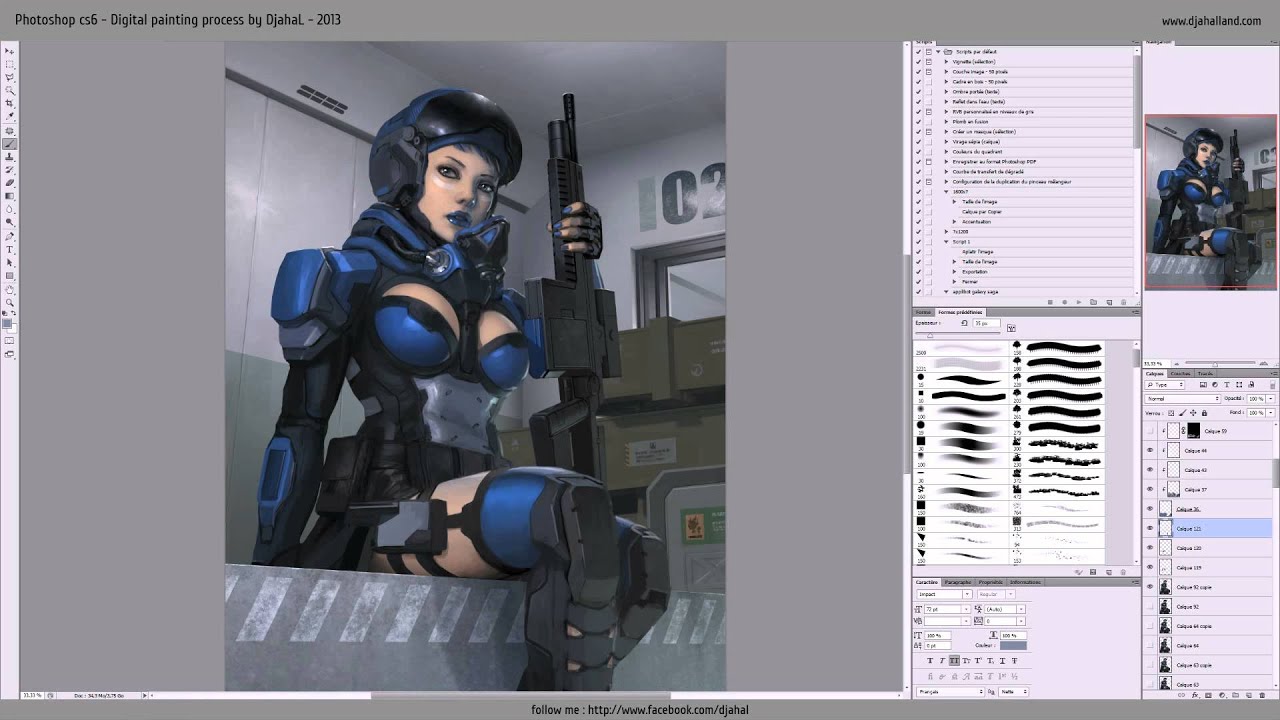The height and width of the screenshot is (720, 1280).
Task: Click lock all icon in Verrou row
Action: coord(1204,413)
